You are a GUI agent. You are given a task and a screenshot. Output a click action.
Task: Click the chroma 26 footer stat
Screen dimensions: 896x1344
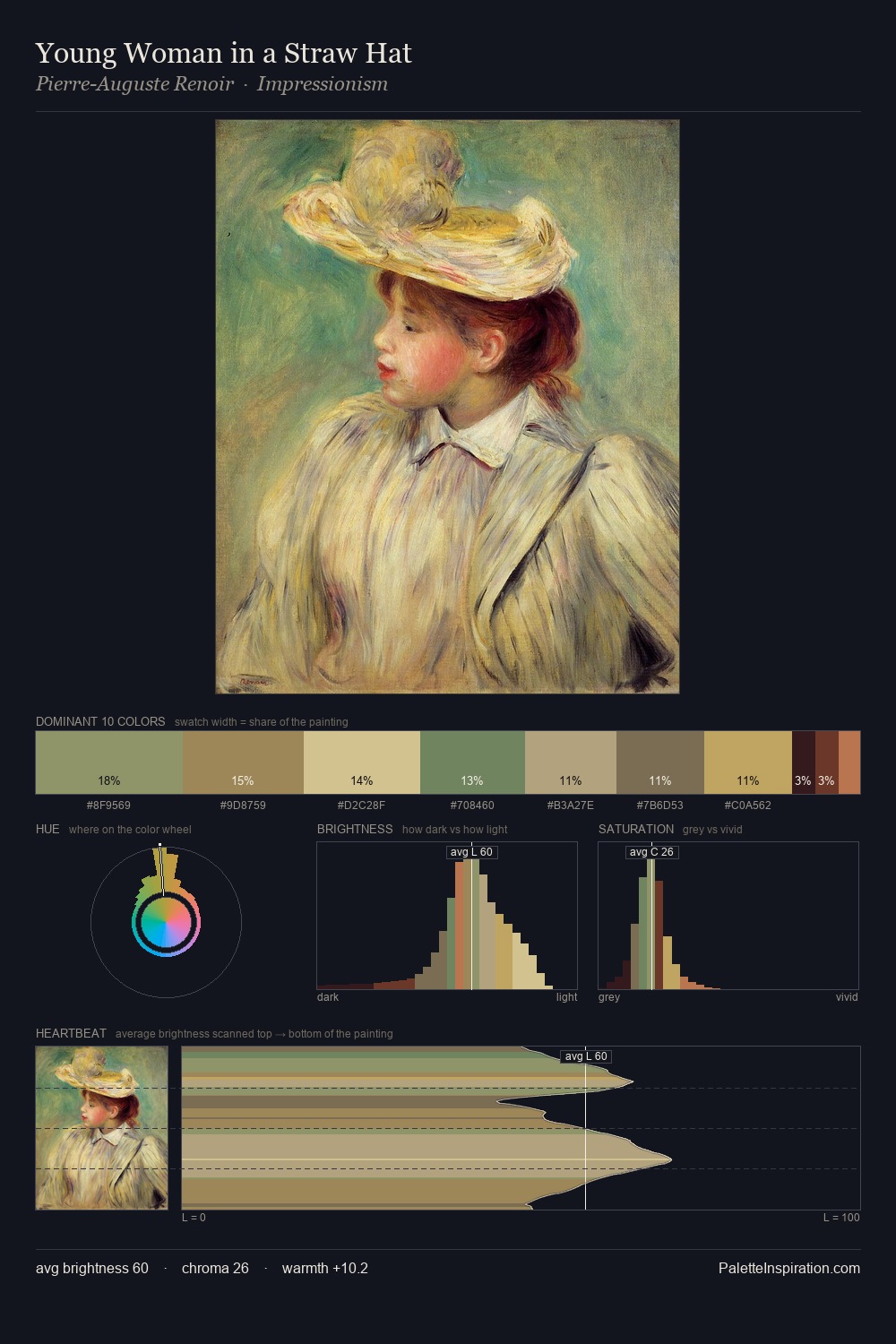click(x=215, y=1269)
